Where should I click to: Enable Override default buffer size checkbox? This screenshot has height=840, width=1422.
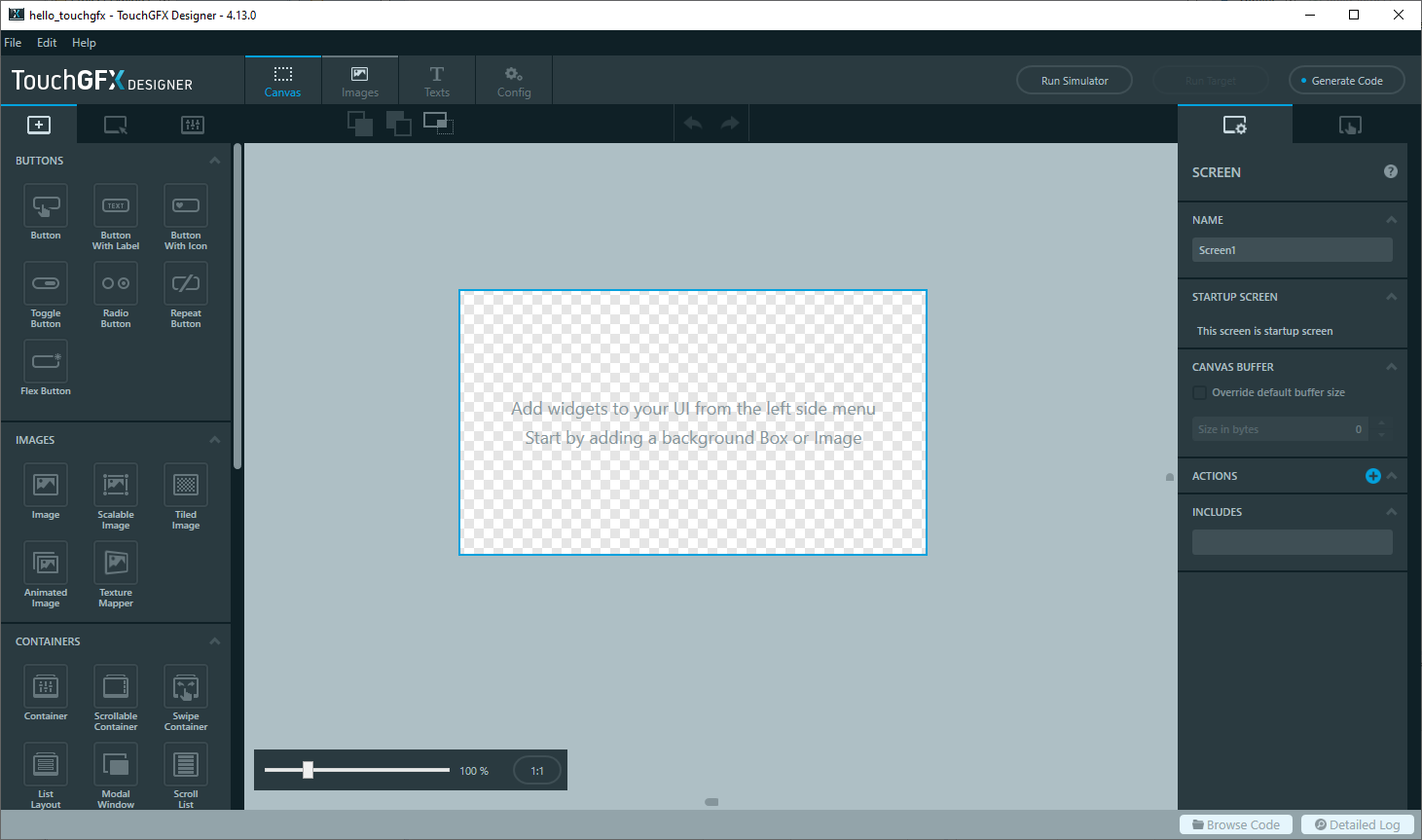click(1200, 393)
